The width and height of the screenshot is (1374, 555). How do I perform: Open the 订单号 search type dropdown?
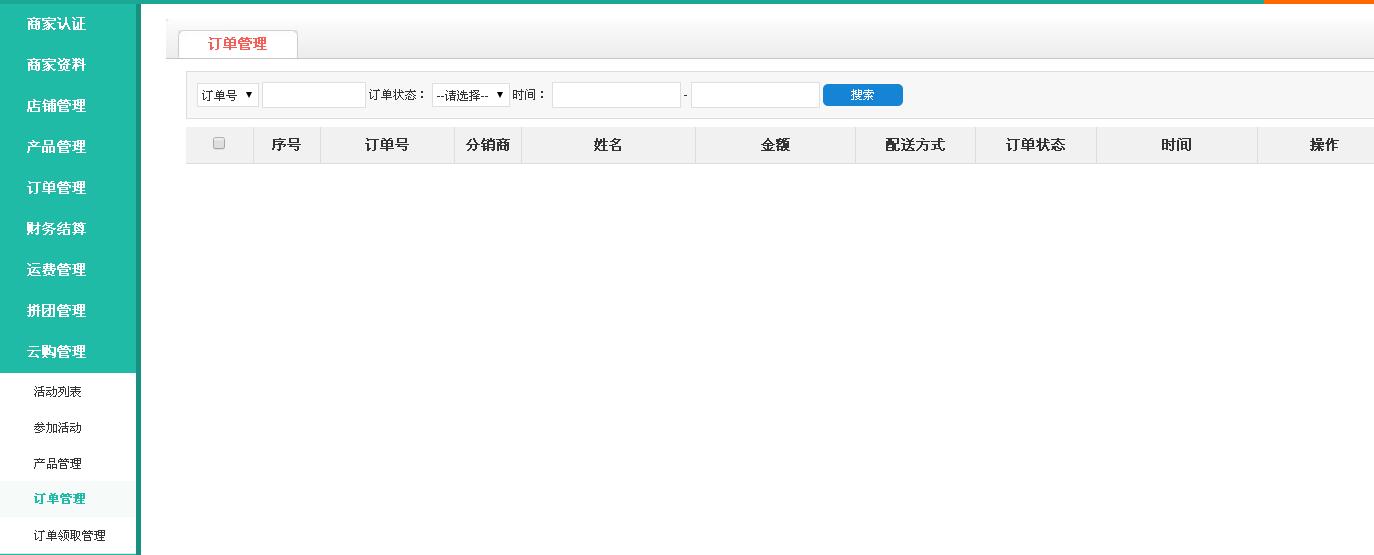227,95
